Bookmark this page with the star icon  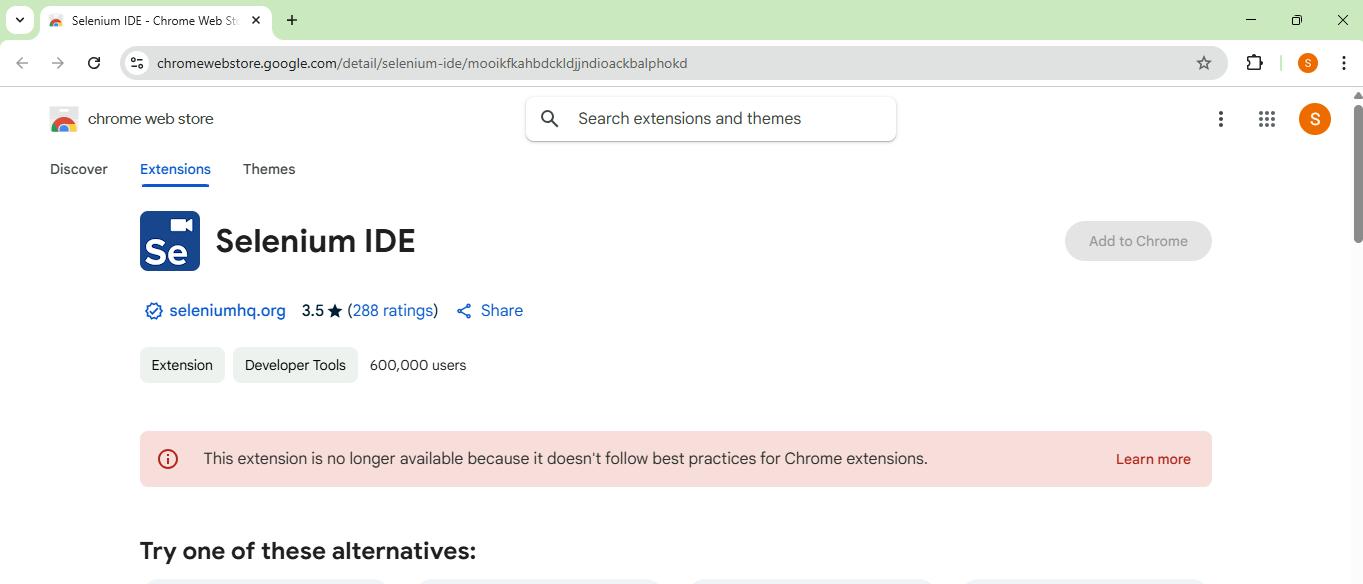tap(1204, 63)
